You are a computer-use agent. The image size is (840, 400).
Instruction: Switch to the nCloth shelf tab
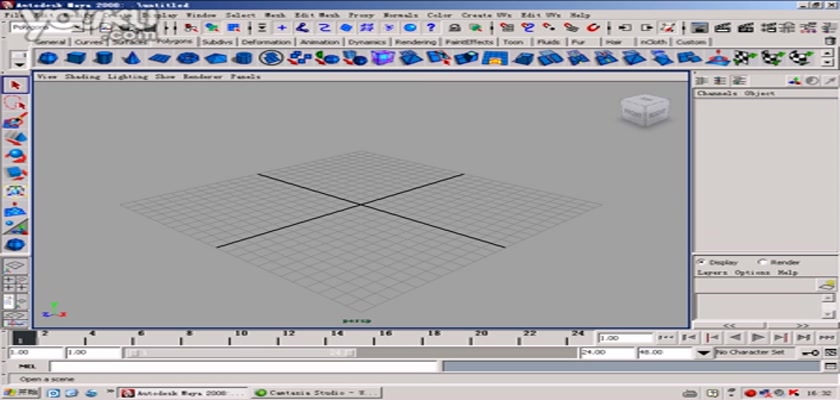652,42
